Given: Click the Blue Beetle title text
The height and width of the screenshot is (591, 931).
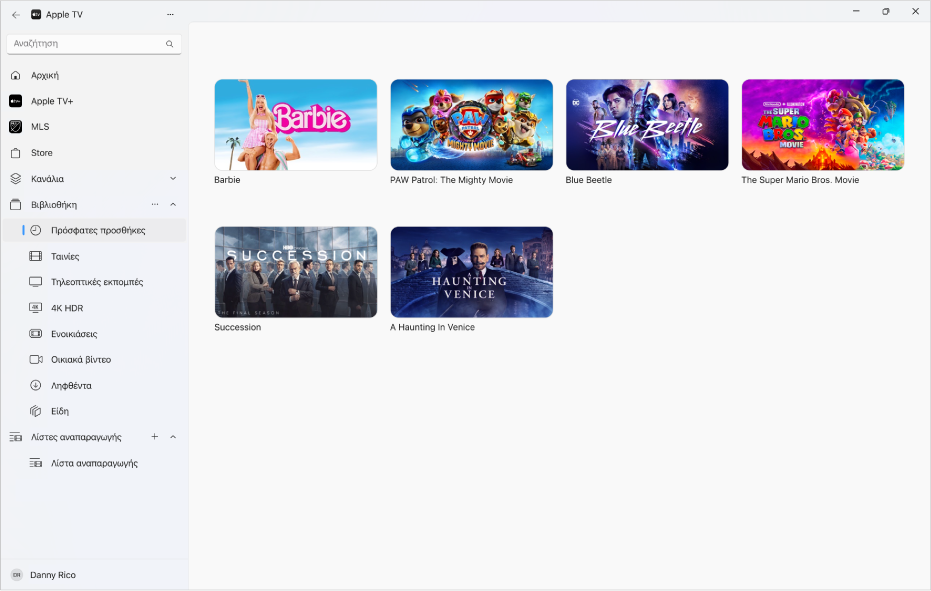Looking at the screenshot, I should point(588,180).
